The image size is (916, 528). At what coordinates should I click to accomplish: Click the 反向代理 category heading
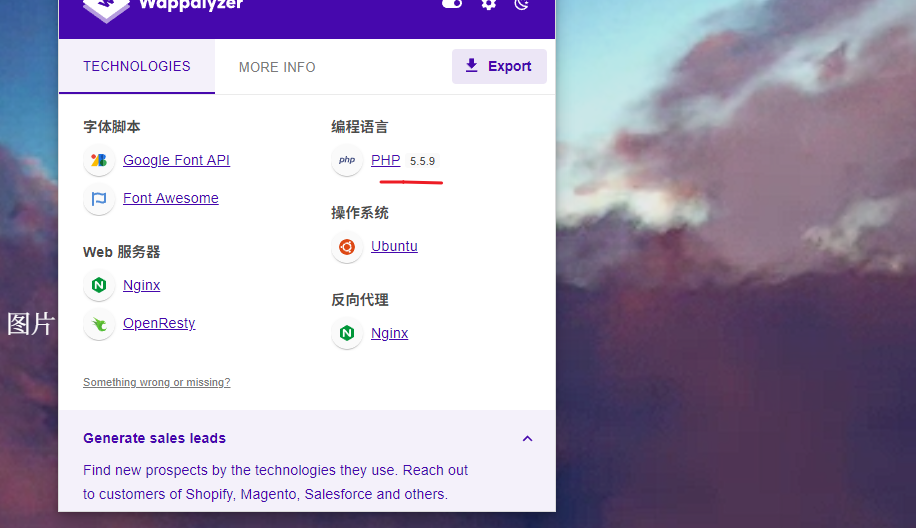tap(359, 300)
